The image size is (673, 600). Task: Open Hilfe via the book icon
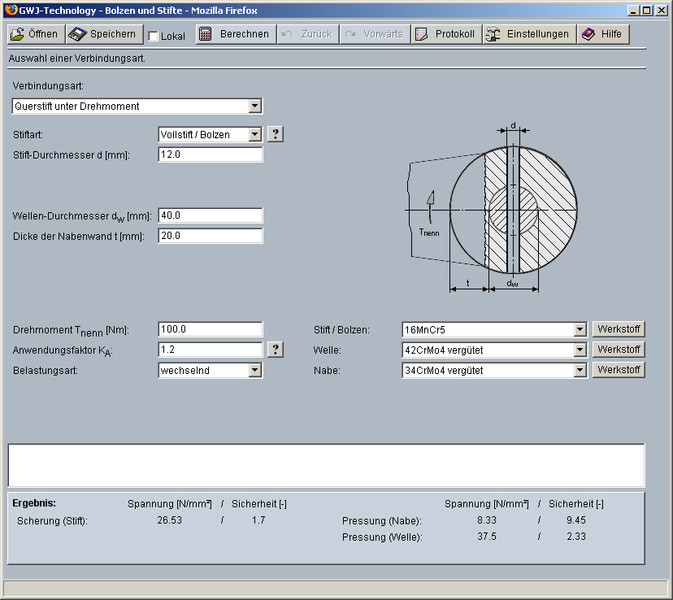[x=588, y=34]
